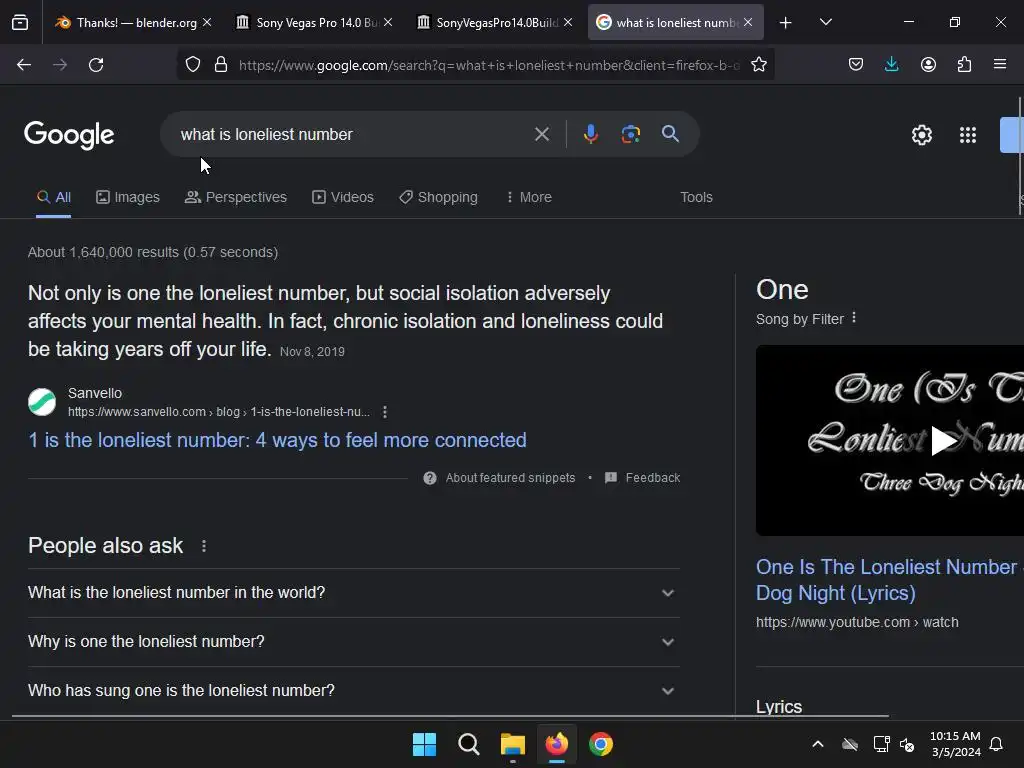Open Firefox View tab list icon
This screenshot has width=1024, height=768.
click(20, 22)
